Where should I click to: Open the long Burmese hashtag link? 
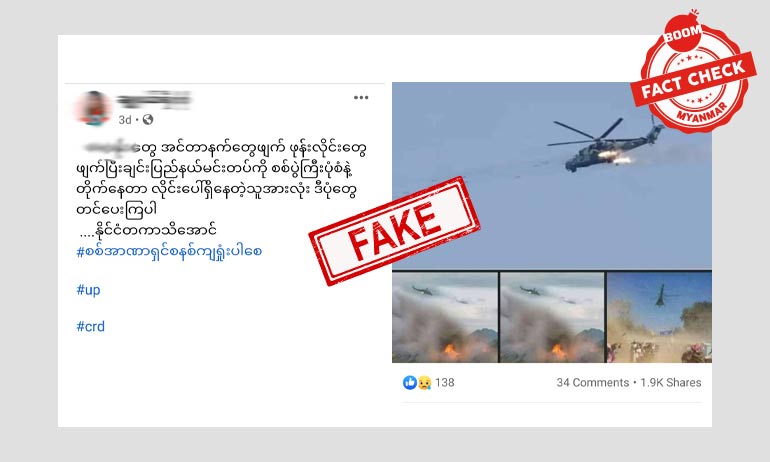click(169, 252)
